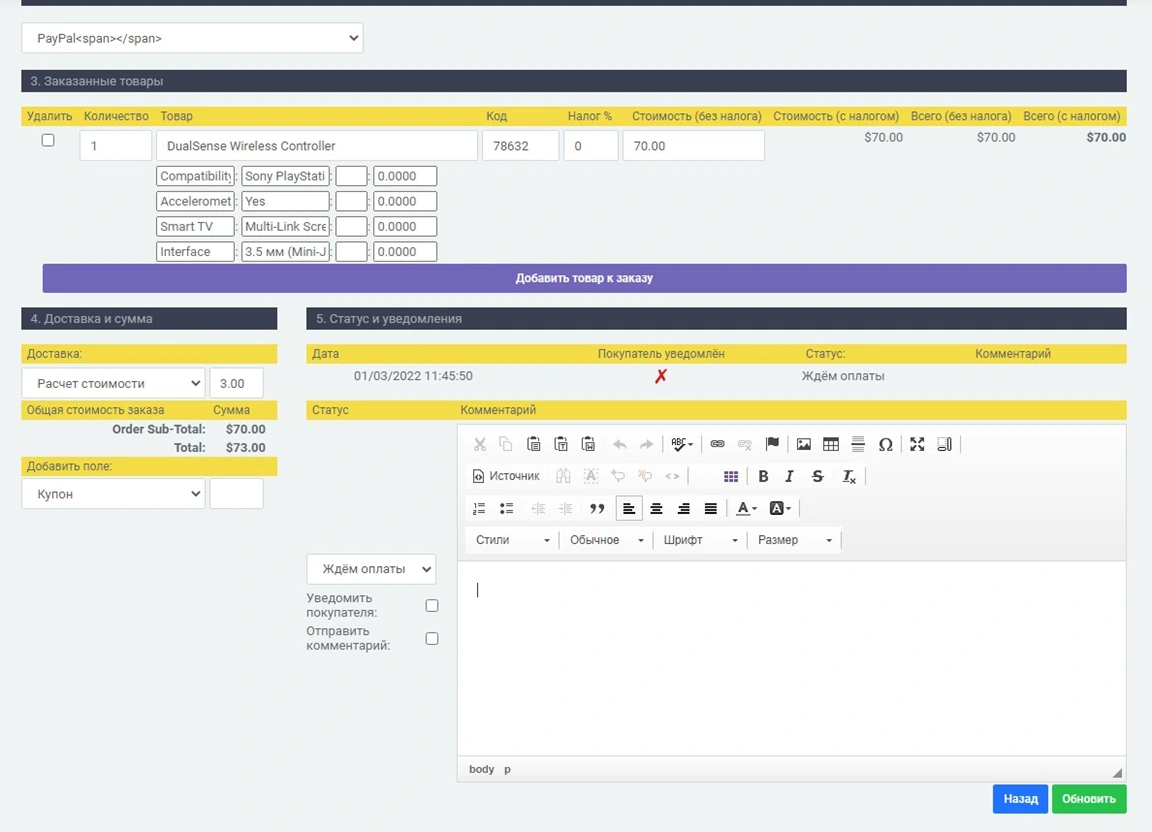Insert a block quote
Viewport: 1152px width, 832px height.
(x=597, y=508)
